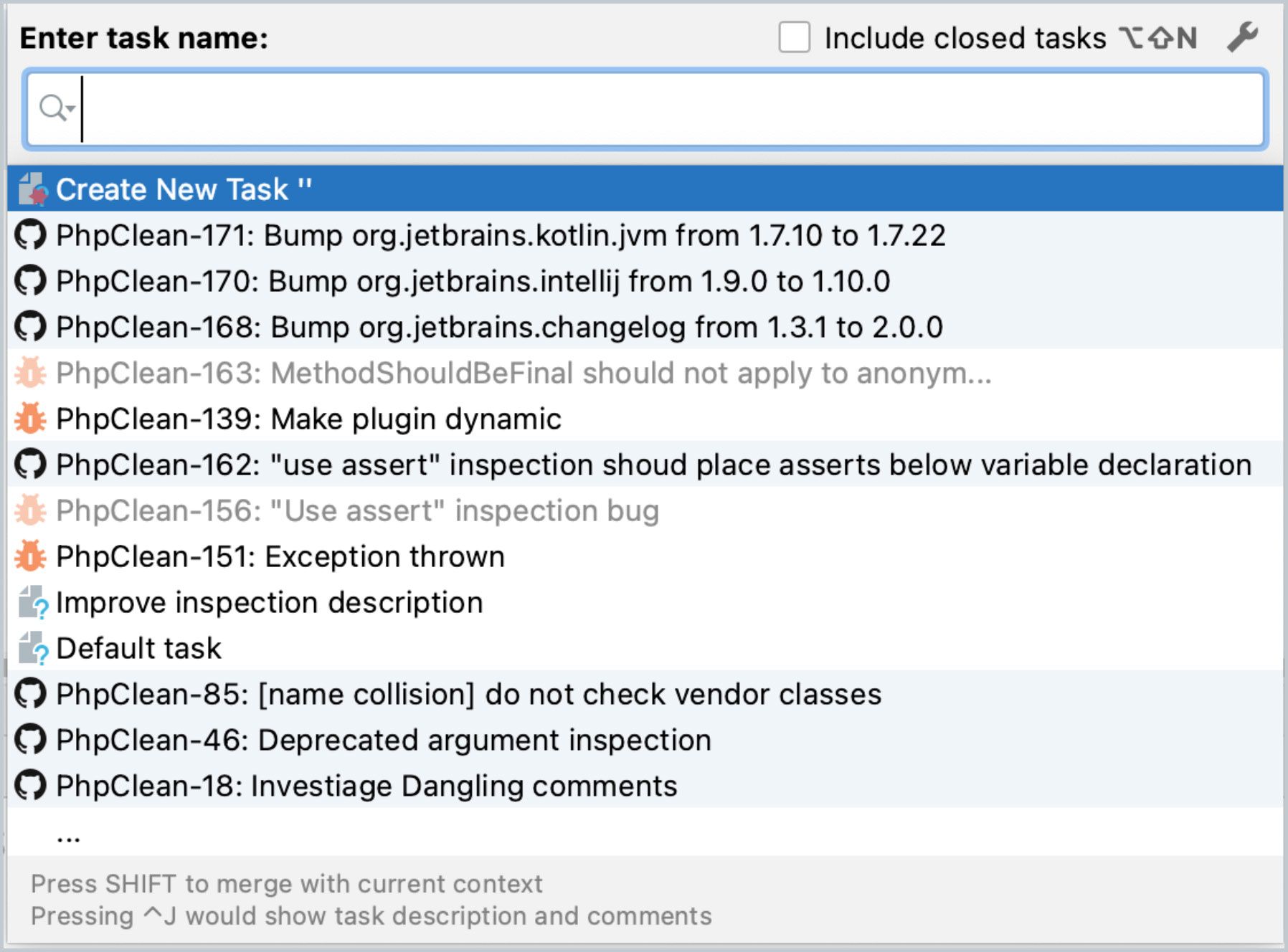
Task: Open Improve inspection description task
Action: pos(645,602)
